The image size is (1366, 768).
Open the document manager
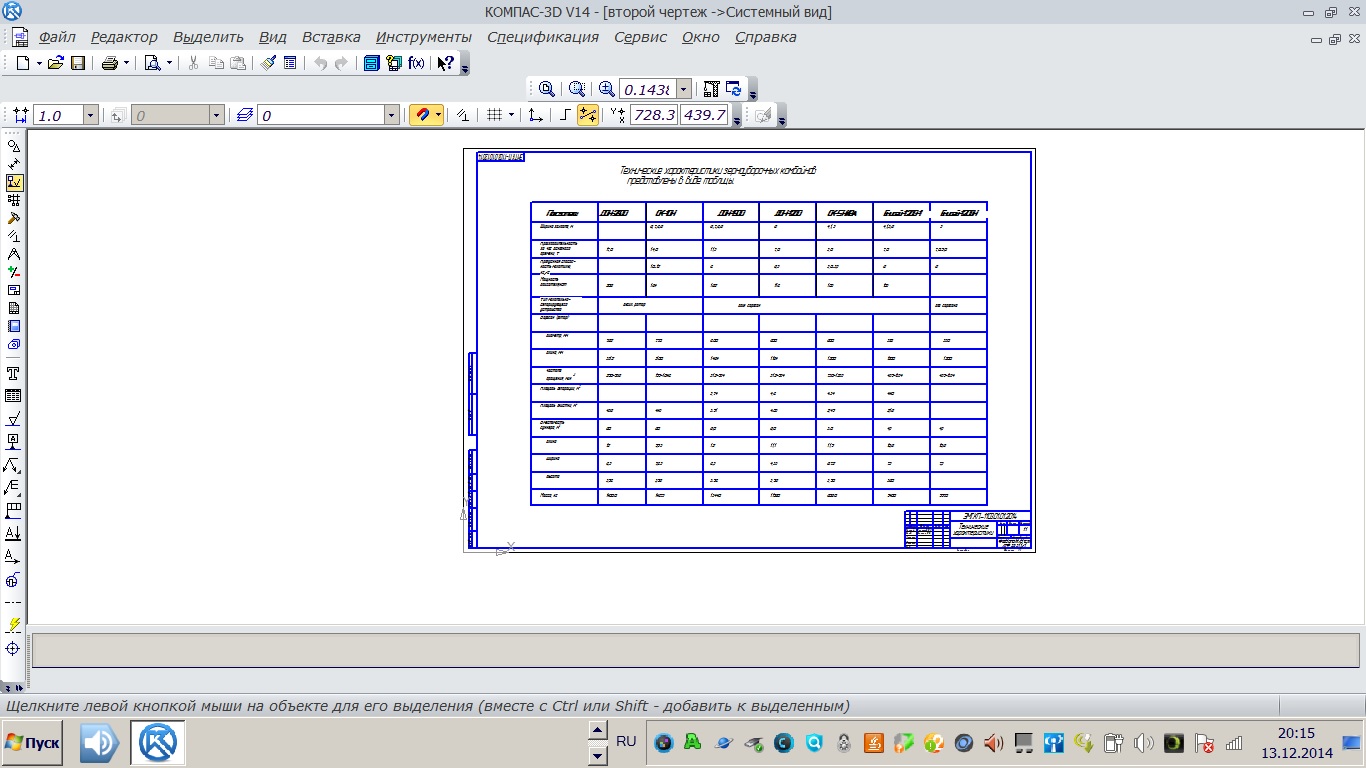pos(371,62)
